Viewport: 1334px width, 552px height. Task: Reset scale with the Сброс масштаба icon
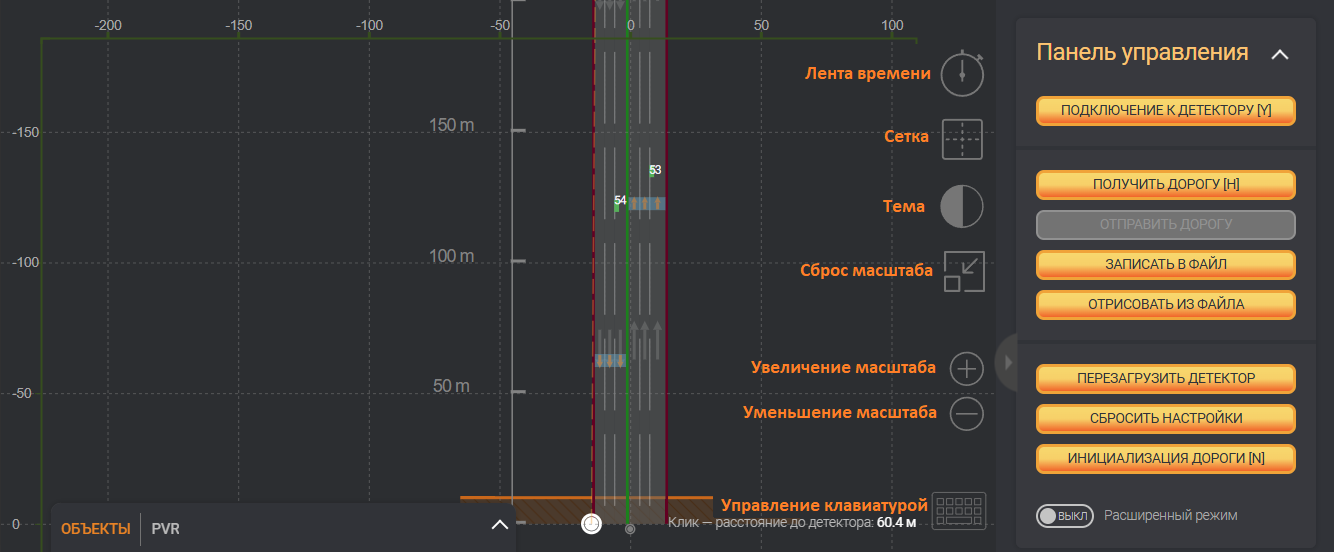[965, 271]
